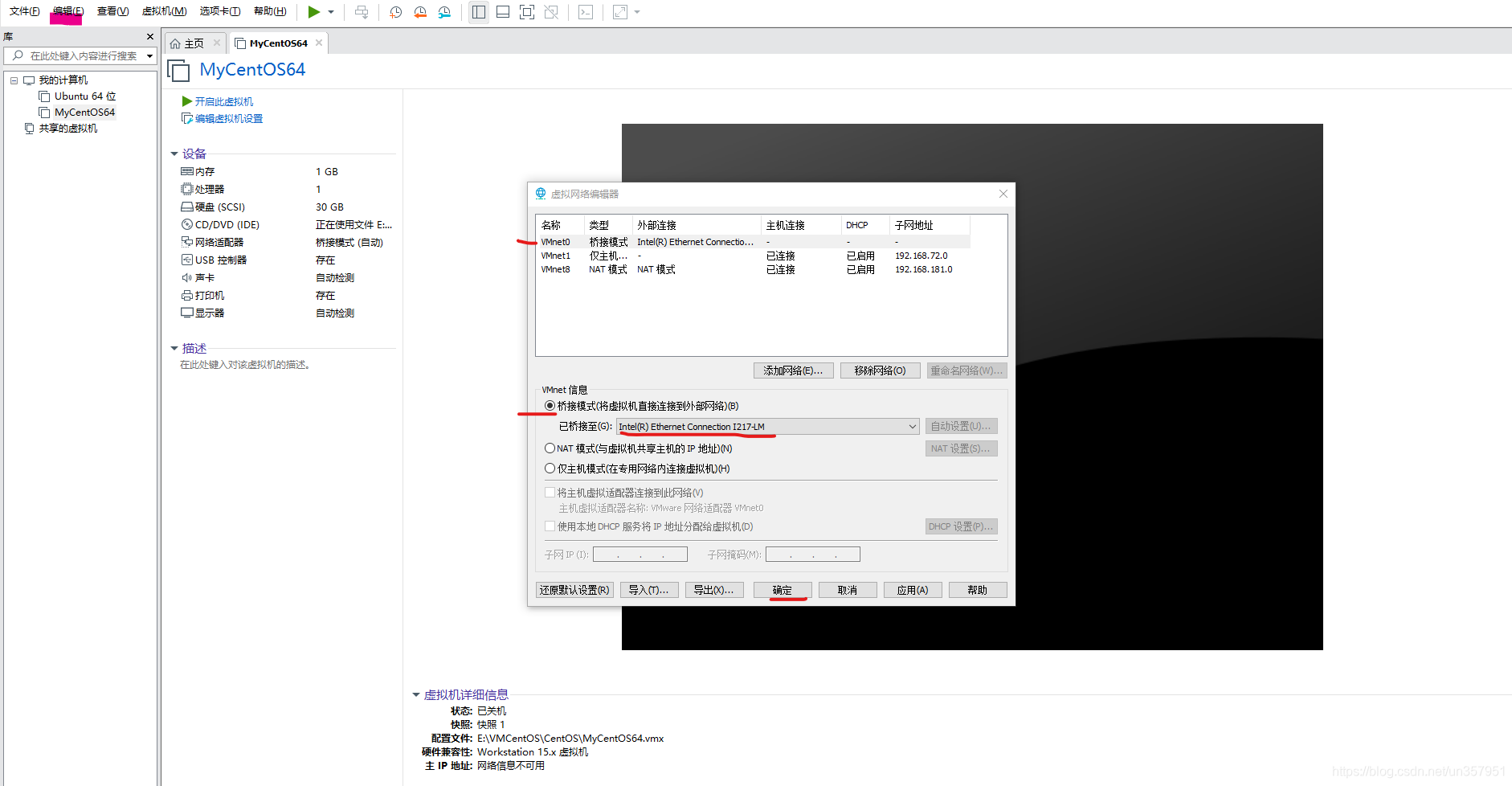Open the stretch display dropdown arrow
Viewport: 1512px width, 786px height.
click(637, 12)
